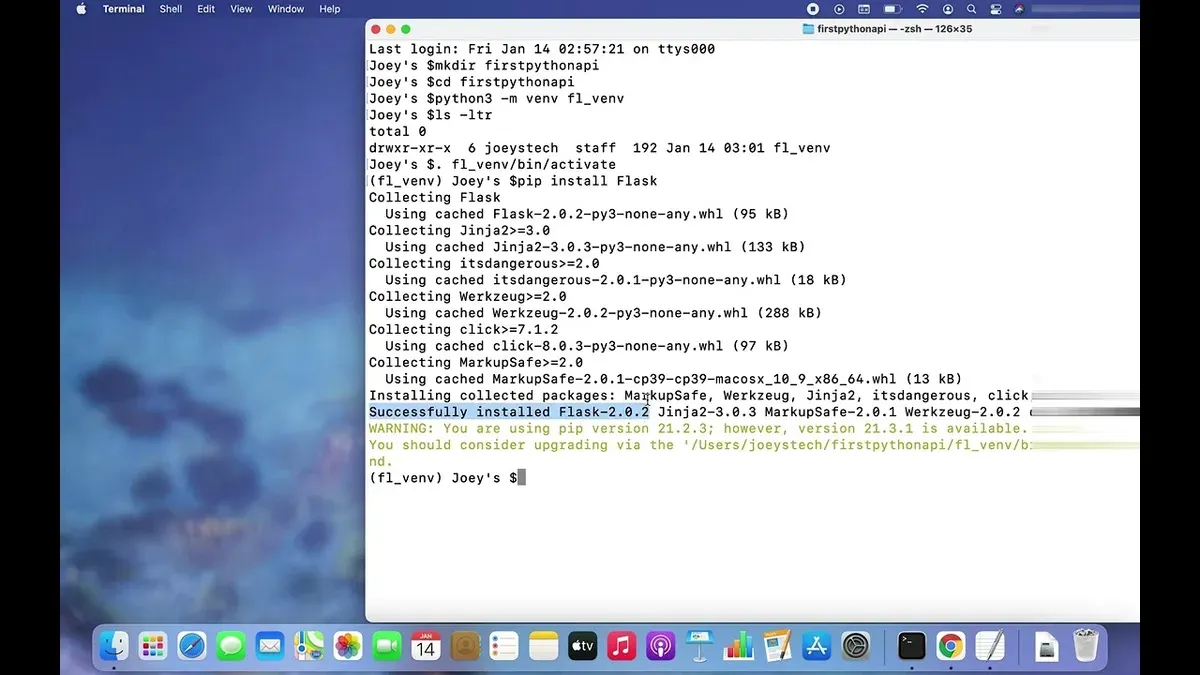Click the document stack in the Dock
The image size is (1200, 675).
point(1045,646)
